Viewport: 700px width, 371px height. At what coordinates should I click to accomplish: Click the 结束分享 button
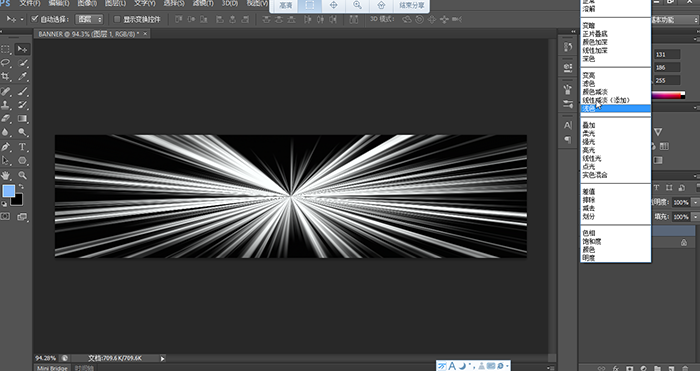click(x=412, y=5)
